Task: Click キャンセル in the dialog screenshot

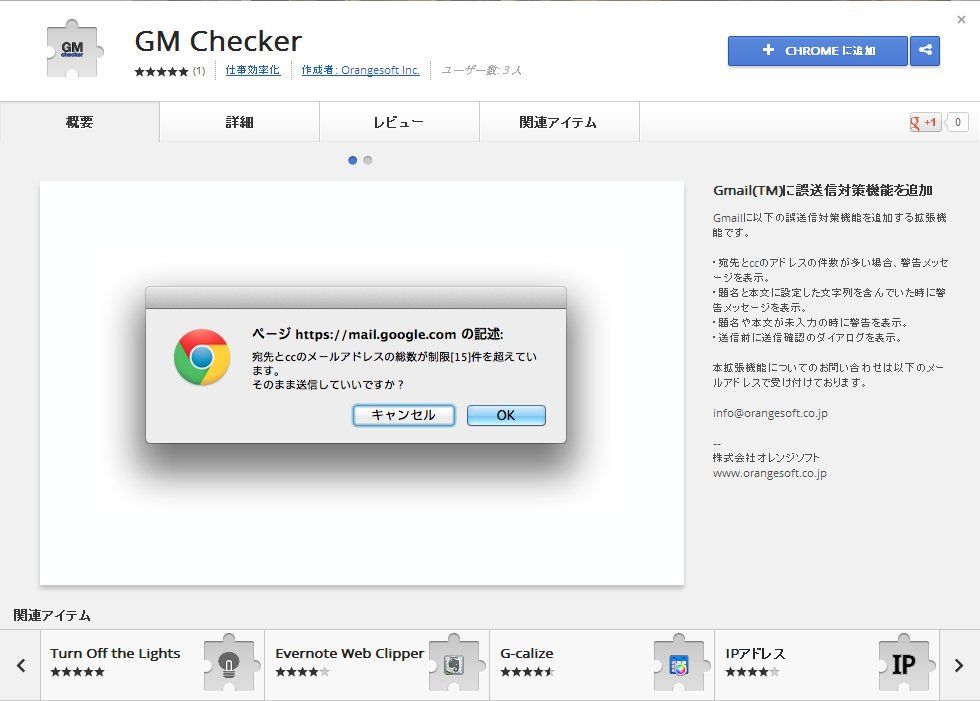Action: coord(404,415)
